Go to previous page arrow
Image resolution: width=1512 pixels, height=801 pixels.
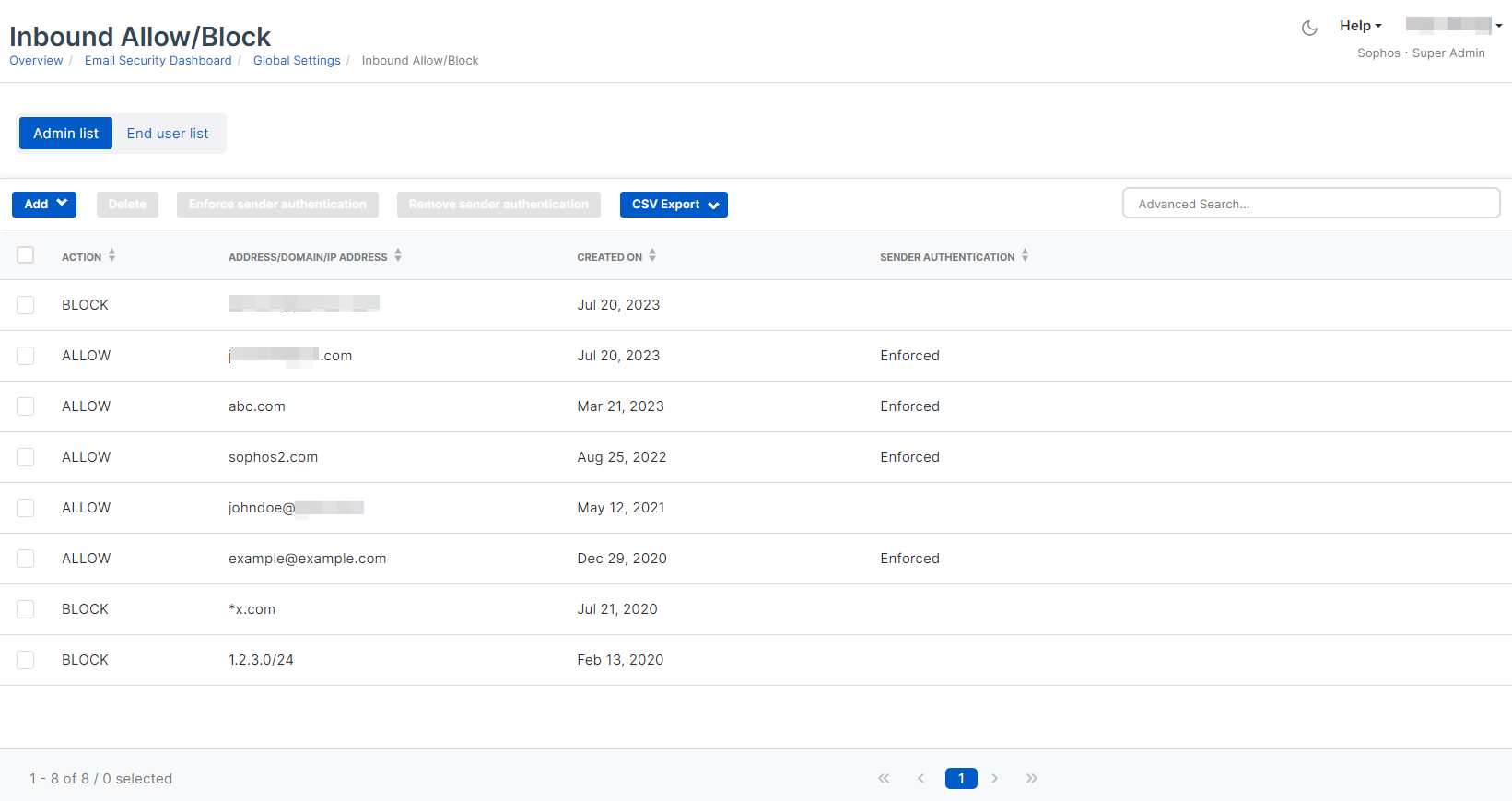920,779
